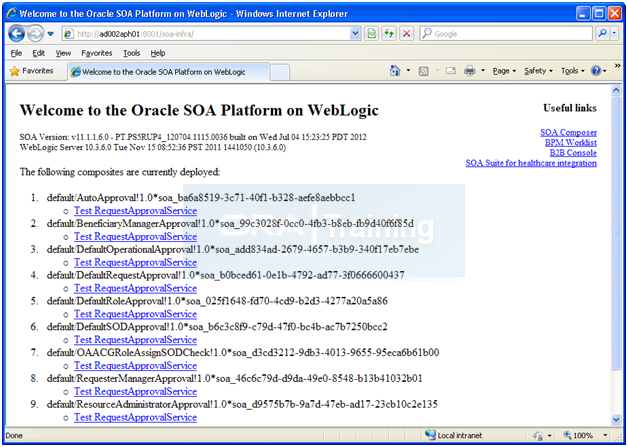Click the Google search box
The height and width of the screenshot is (447, 628).
(x=506, y=34)
